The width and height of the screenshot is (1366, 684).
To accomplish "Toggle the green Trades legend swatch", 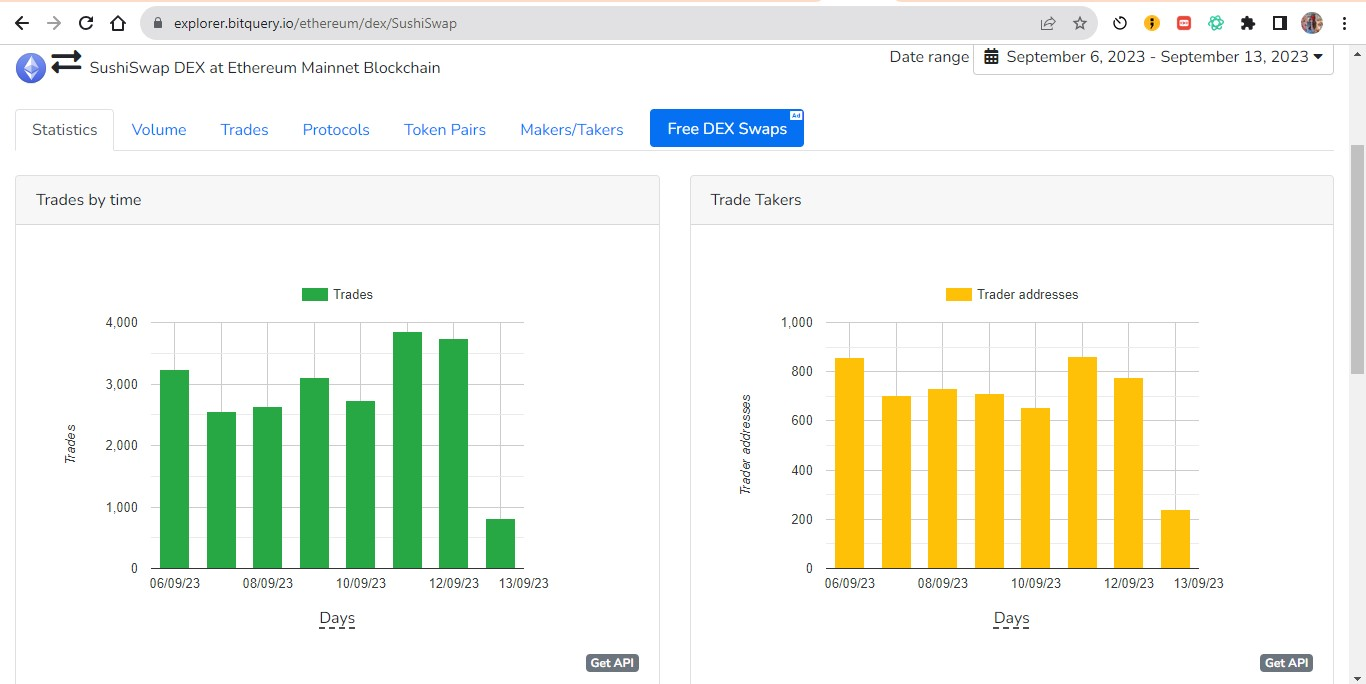I will point(315,295).
